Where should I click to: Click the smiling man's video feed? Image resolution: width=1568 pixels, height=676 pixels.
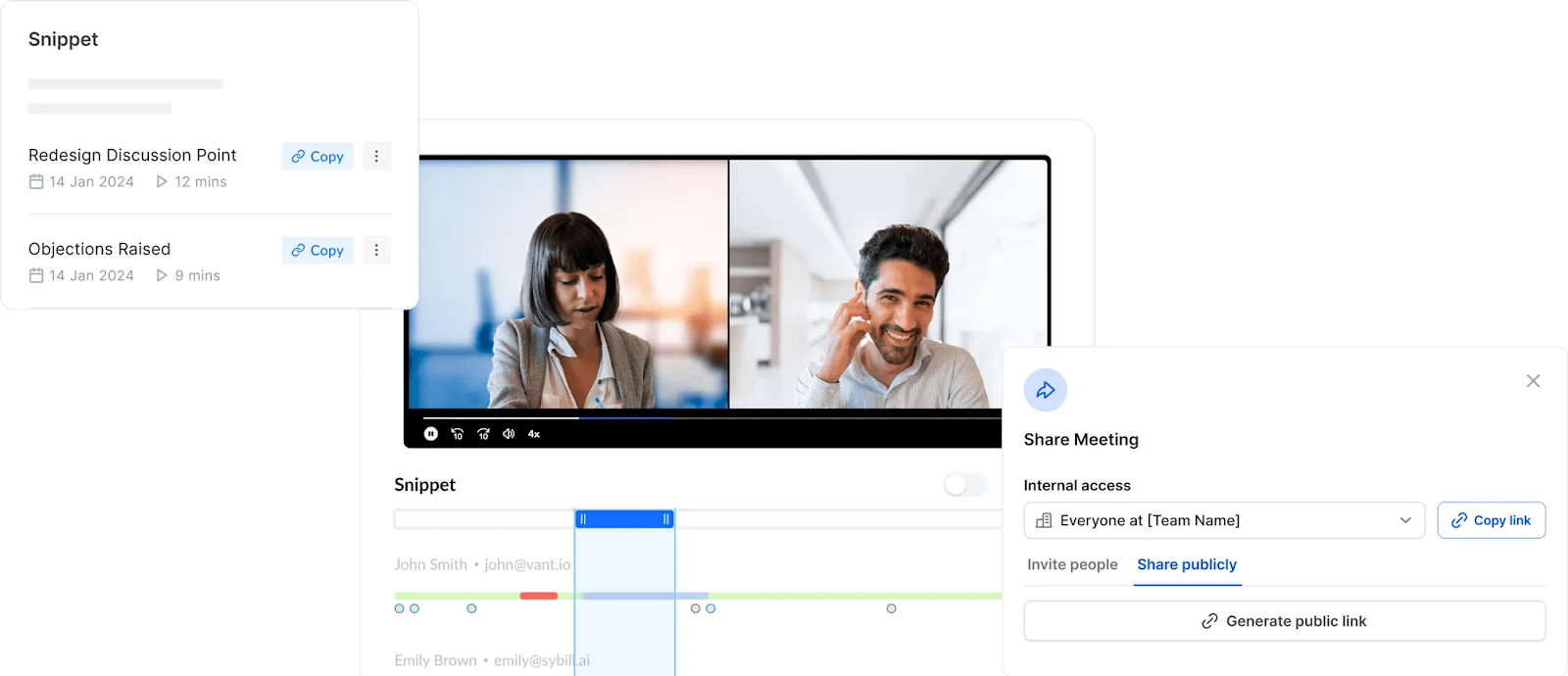888,284
